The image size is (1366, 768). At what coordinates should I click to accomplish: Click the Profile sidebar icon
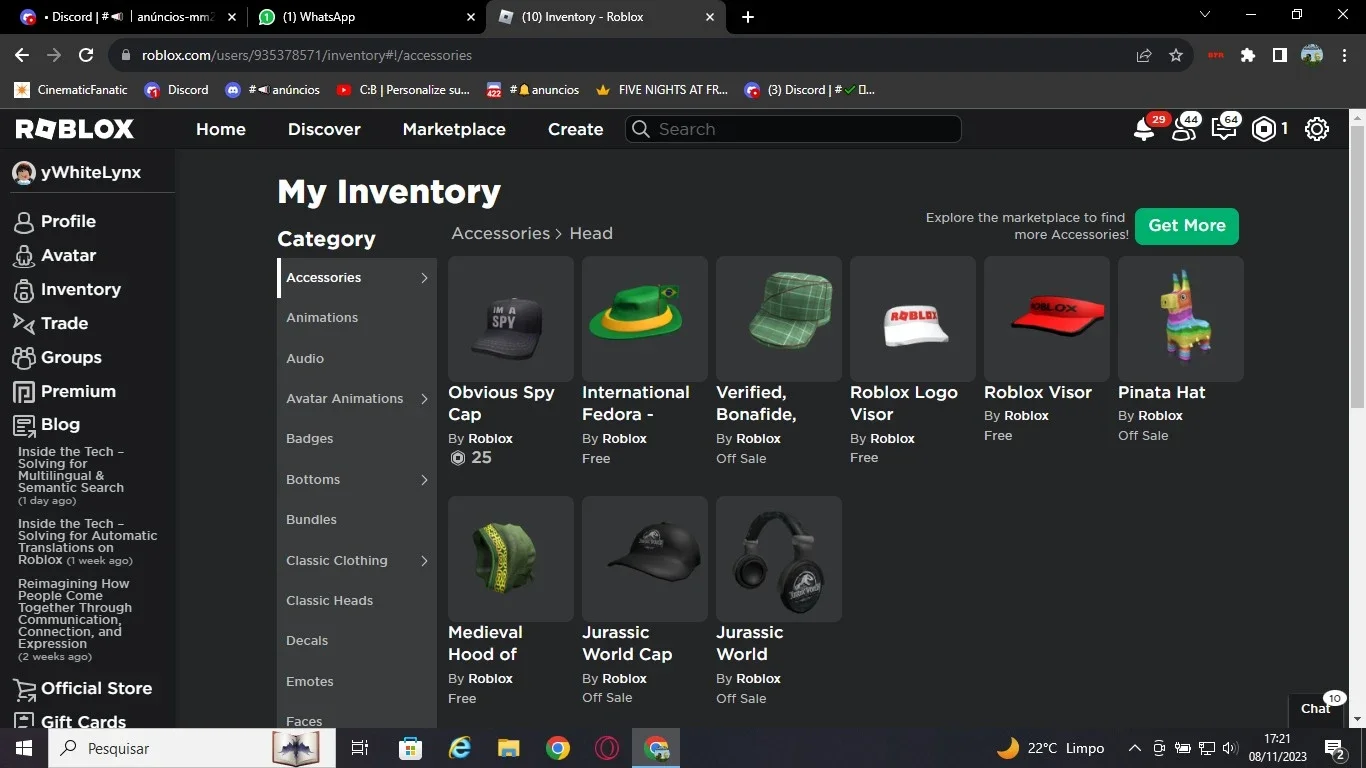point(23,222)
